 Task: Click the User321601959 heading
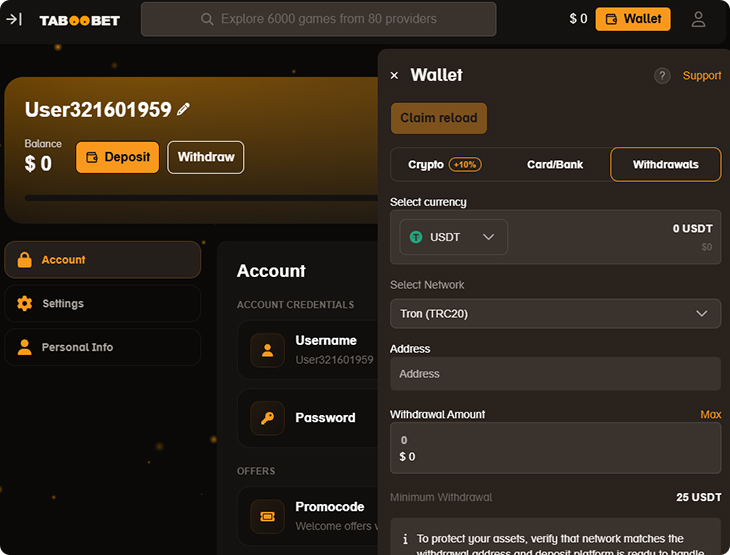[98, 110]
